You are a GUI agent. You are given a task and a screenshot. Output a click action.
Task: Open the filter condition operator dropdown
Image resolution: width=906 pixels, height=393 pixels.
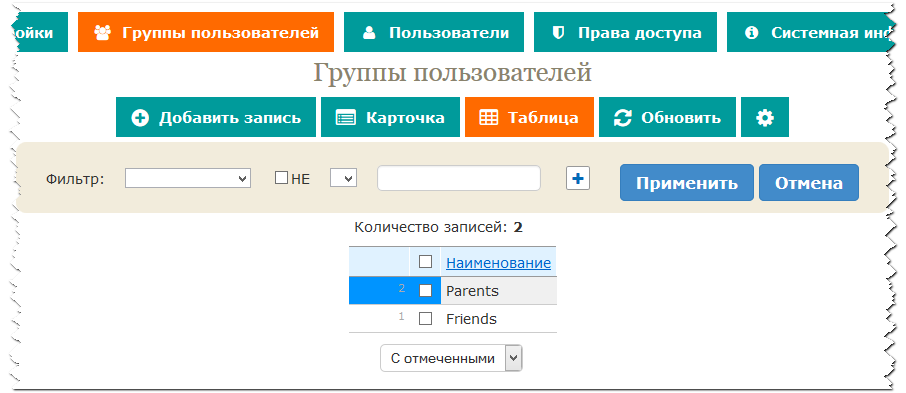click(343, 178)
